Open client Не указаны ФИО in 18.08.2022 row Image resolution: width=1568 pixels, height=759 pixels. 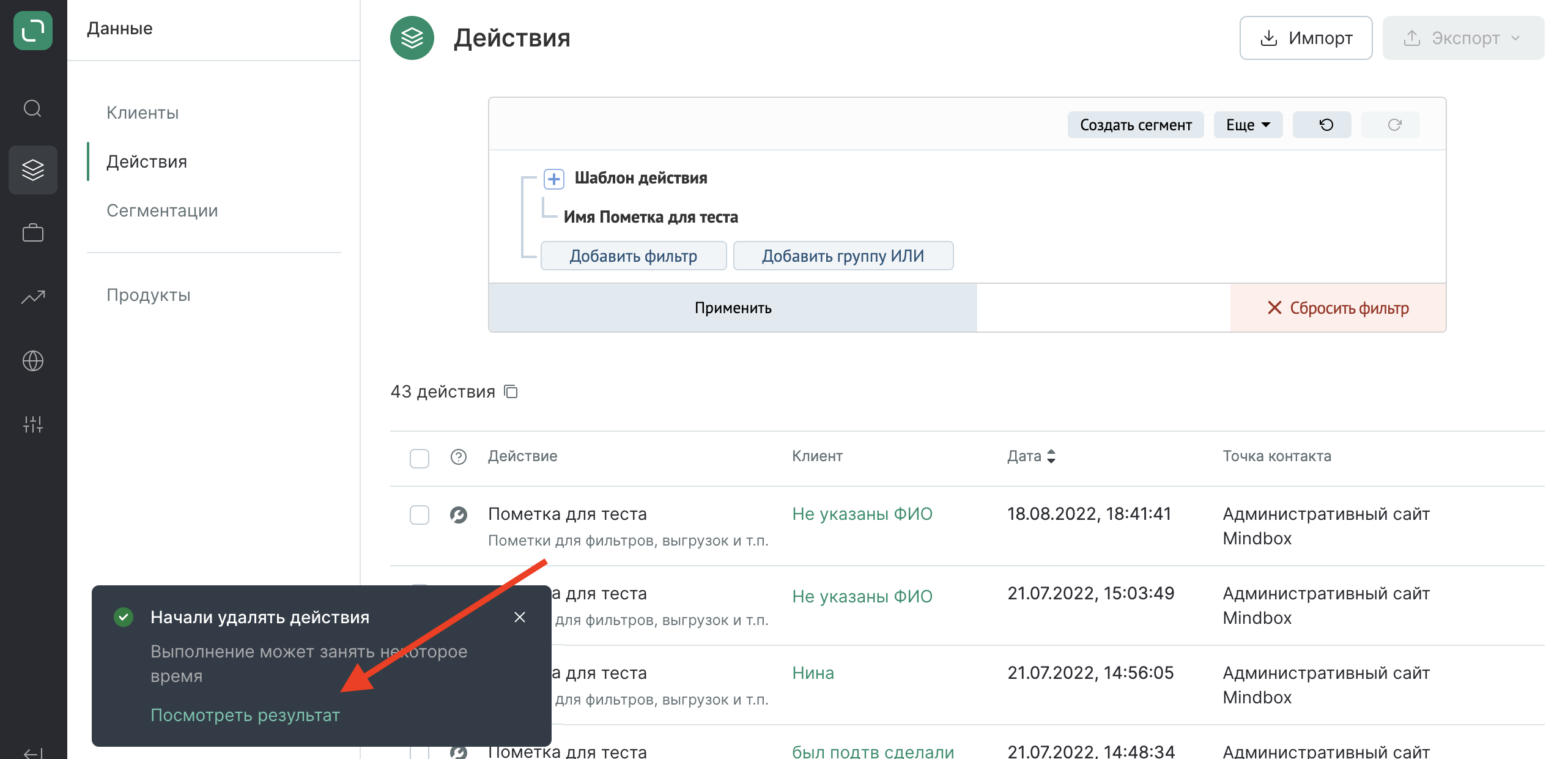[x=862, y=514]
